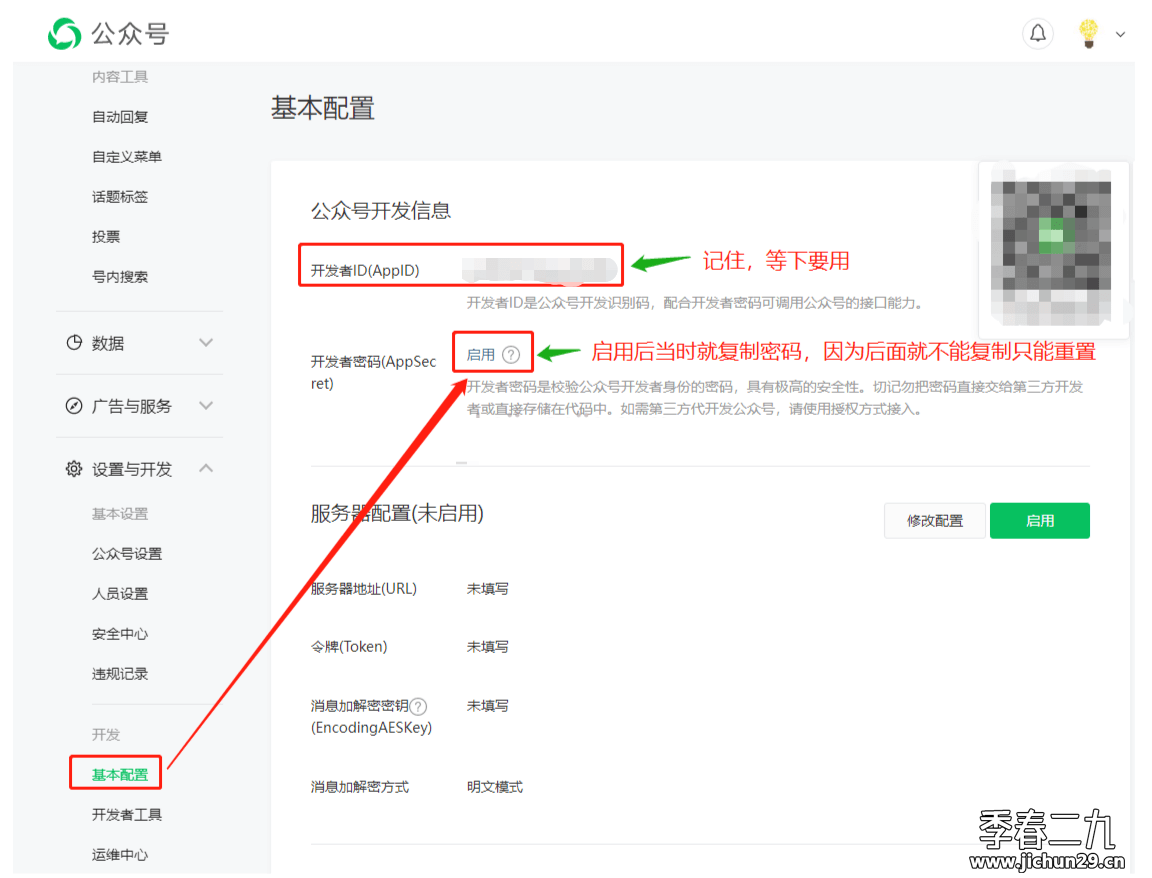Click the 设置与开发 gear icon
The width and height of the screenshot is (1152, 878).
[73, 467]
